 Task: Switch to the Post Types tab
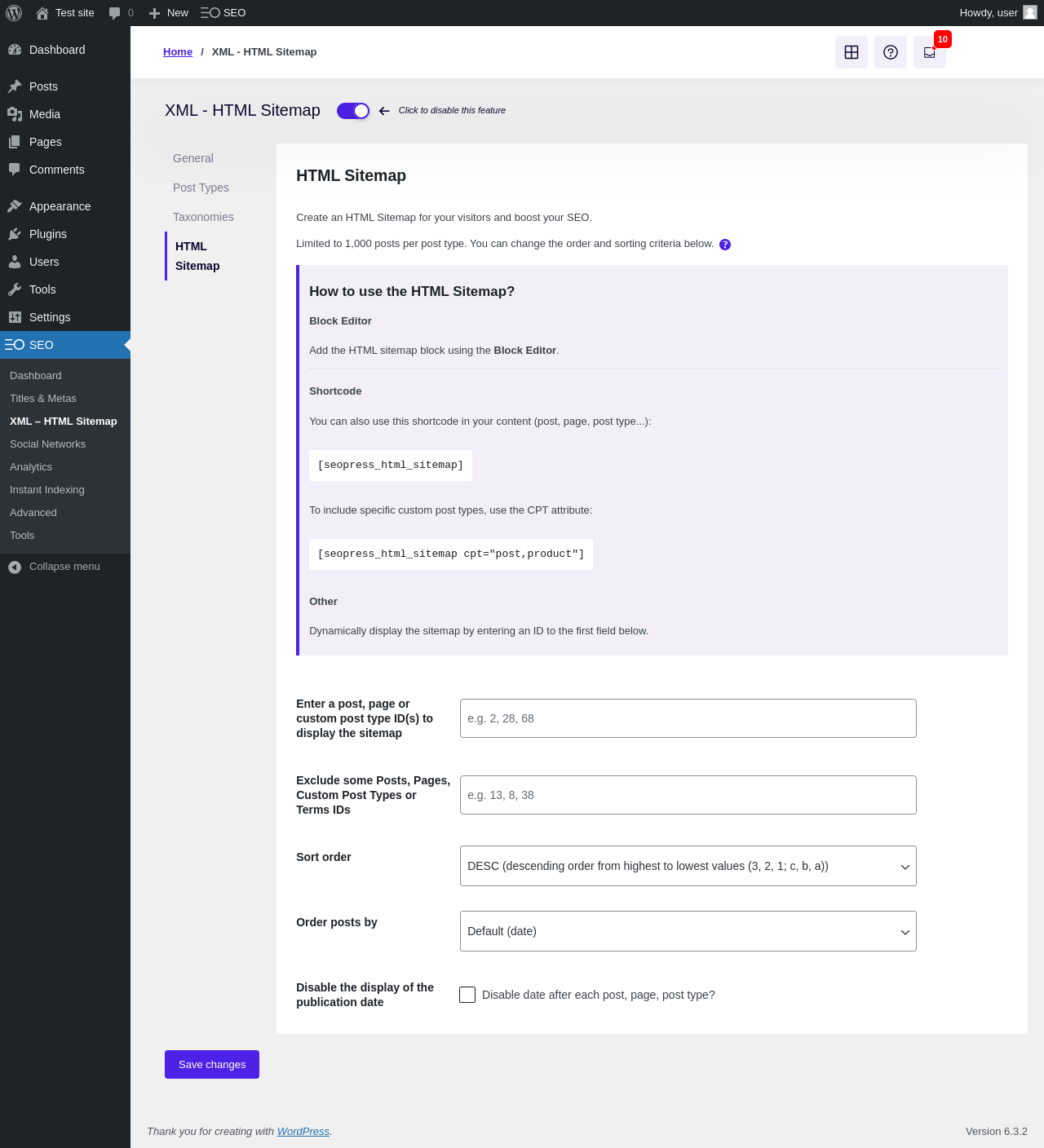[x=201, y=188]
